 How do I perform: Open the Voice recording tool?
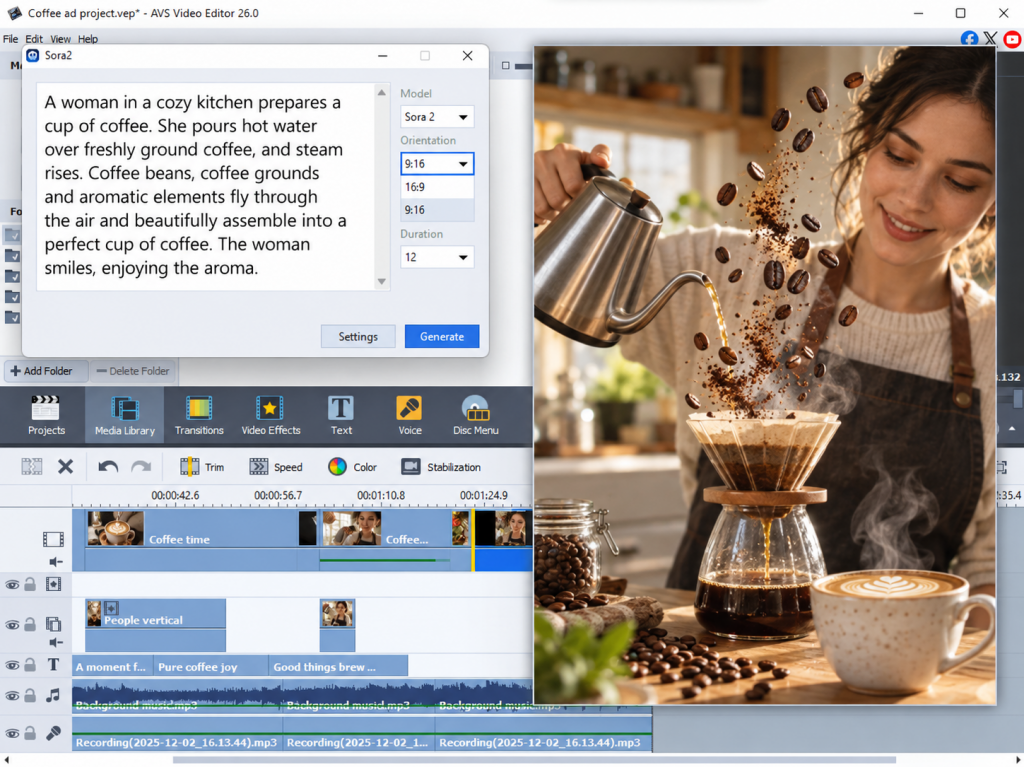409,416
